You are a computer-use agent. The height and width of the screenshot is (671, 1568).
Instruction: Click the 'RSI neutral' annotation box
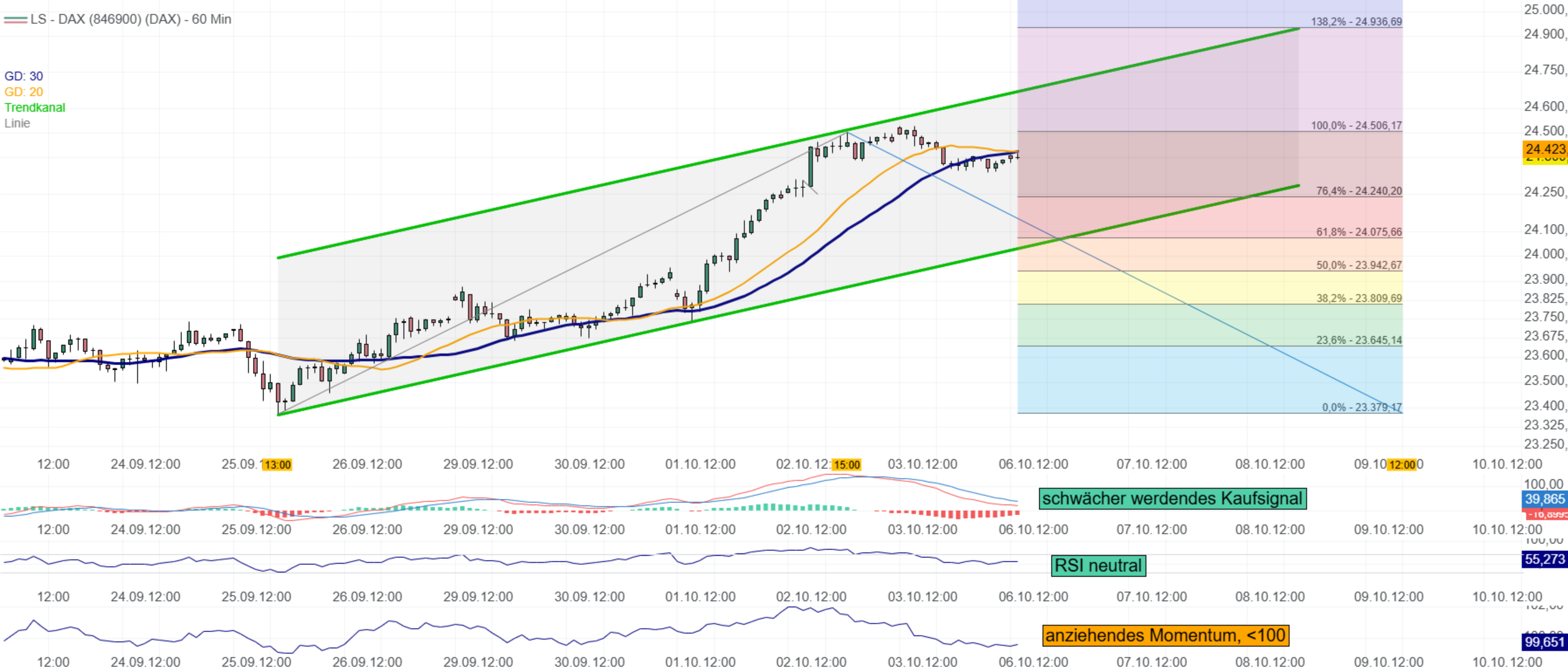tap(1098, 566)
